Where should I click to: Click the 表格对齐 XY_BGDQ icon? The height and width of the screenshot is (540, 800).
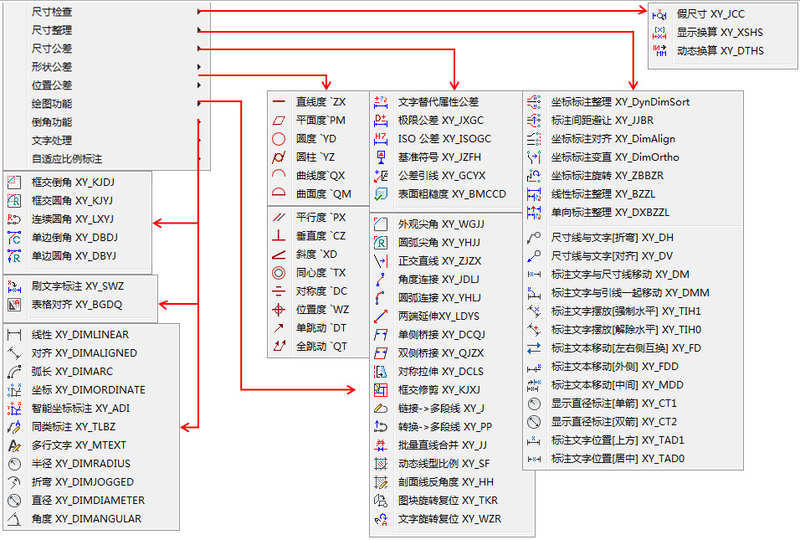[x=14, y=304]
